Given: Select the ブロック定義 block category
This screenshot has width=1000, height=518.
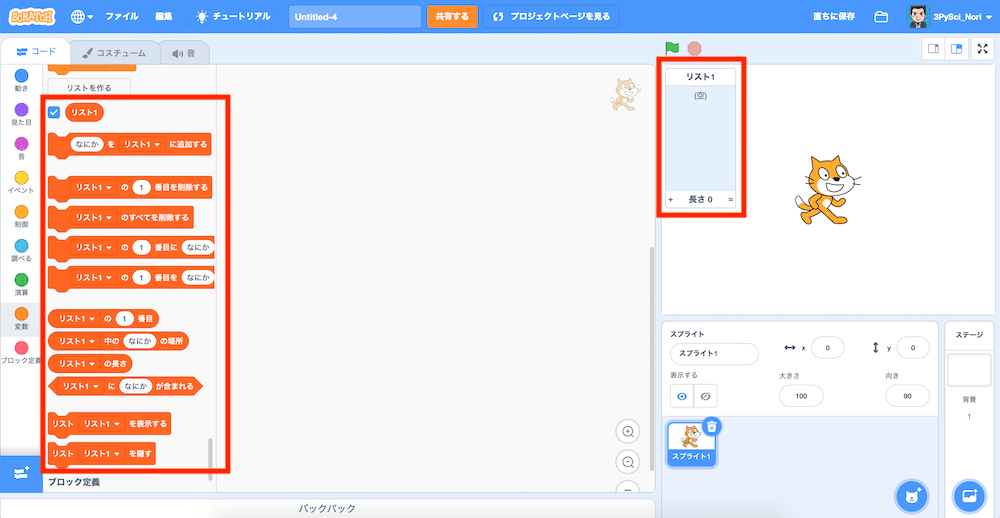Looking at the screenshot, I should click(22, 353).
